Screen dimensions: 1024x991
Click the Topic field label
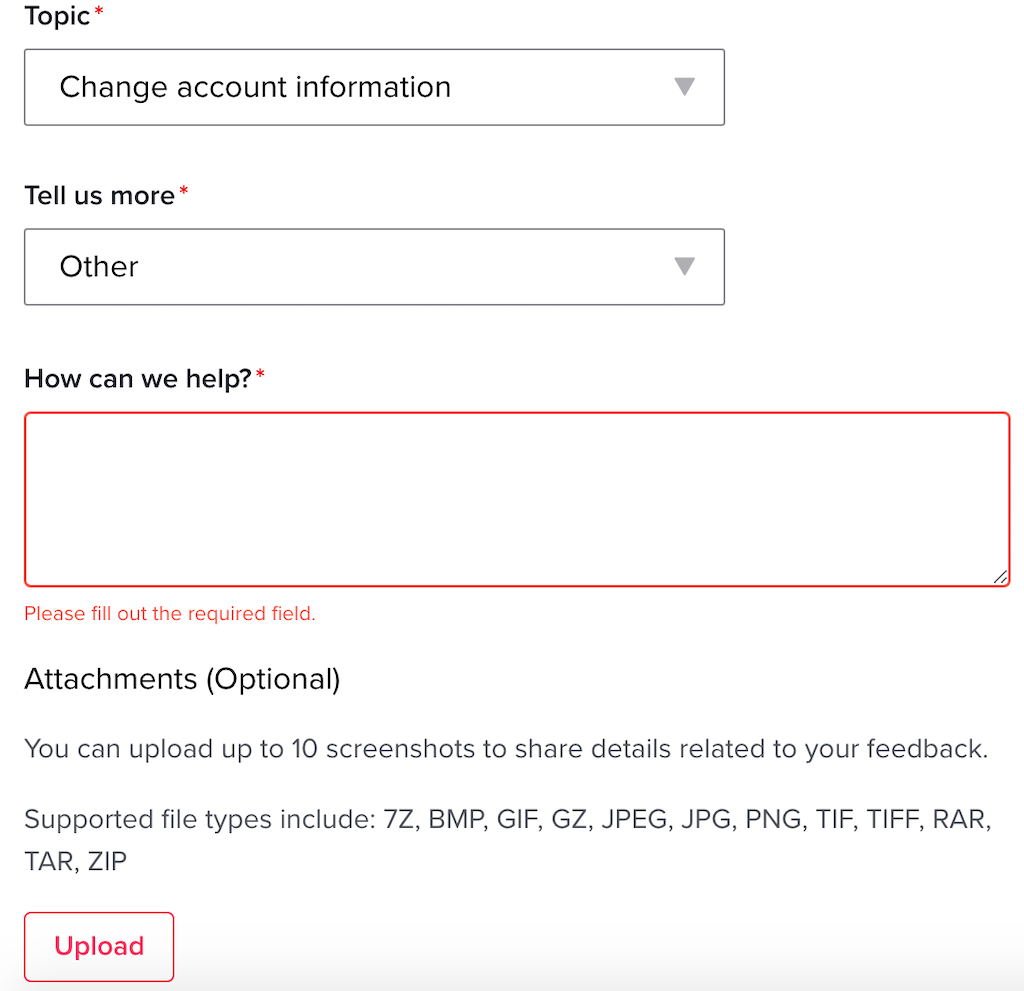click(x=57, y=16)
